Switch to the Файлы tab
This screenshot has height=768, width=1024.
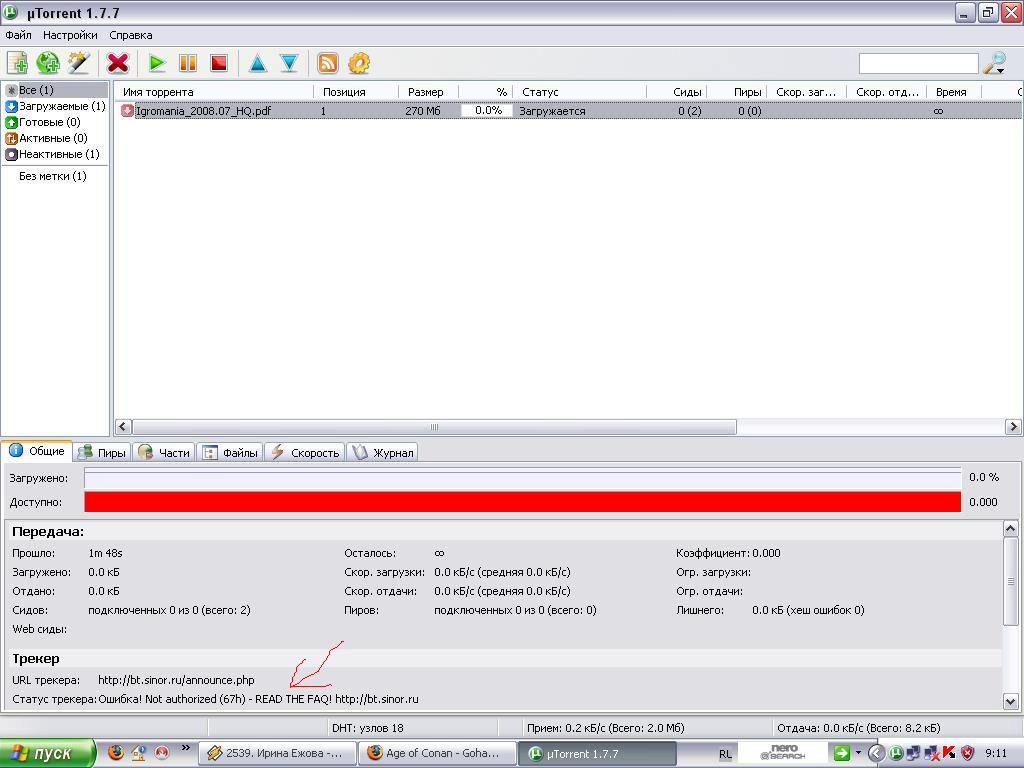231,452
